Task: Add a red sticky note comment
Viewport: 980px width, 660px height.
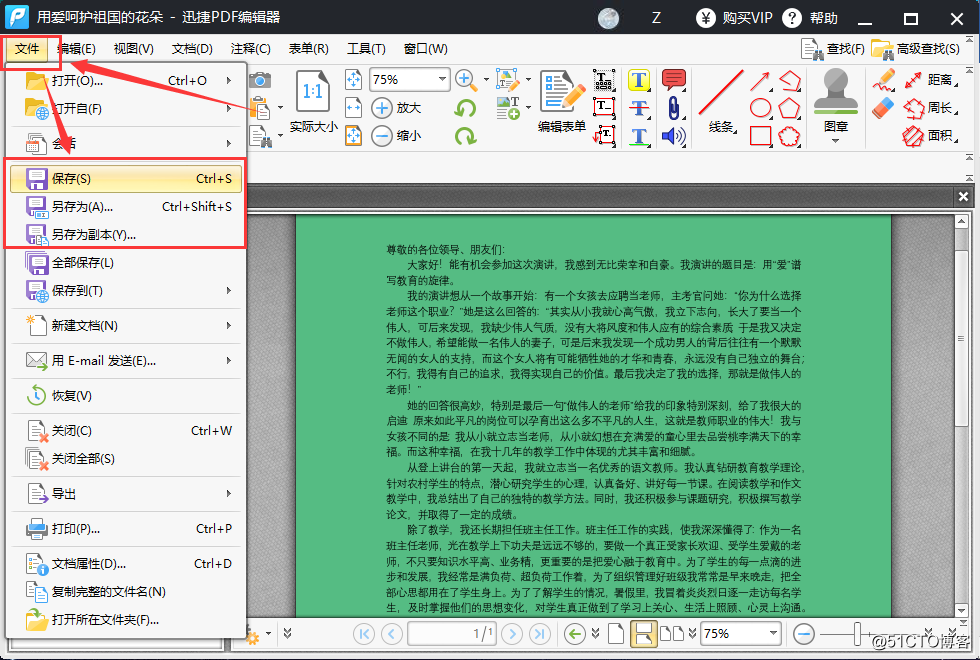Action: [x=673, y=80]
